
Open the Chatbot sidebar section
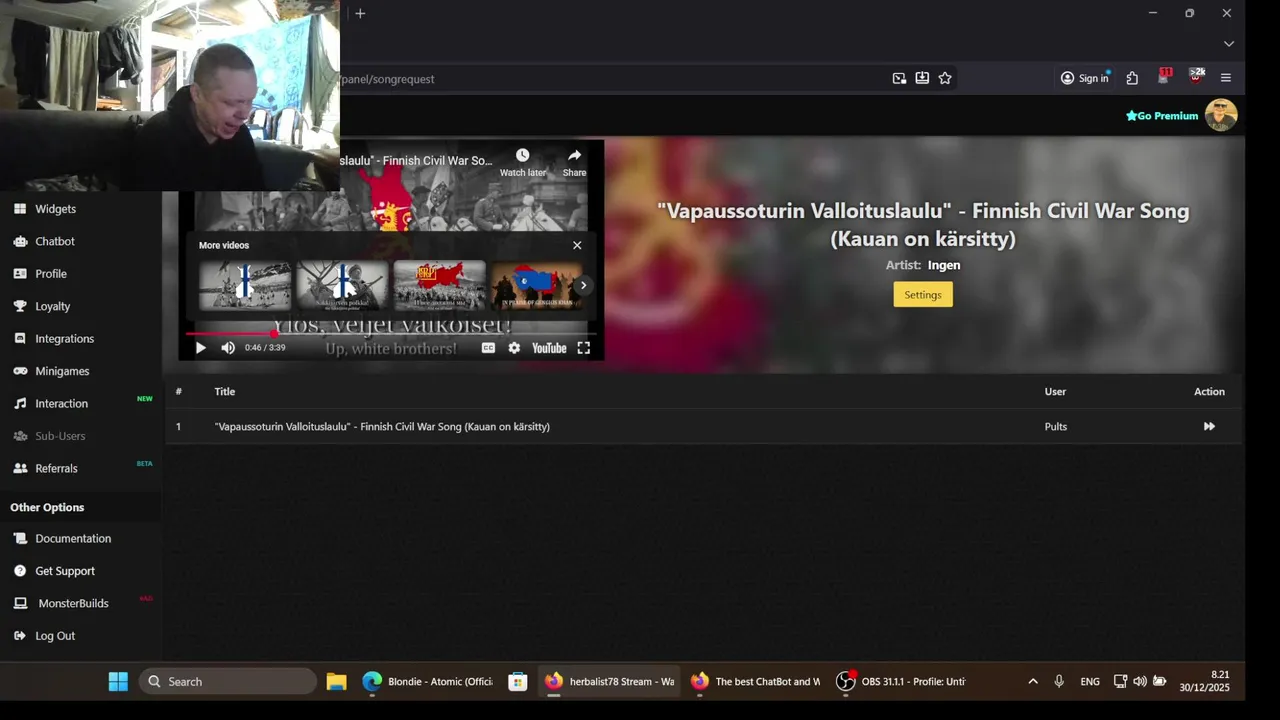(x=55, y=241)
